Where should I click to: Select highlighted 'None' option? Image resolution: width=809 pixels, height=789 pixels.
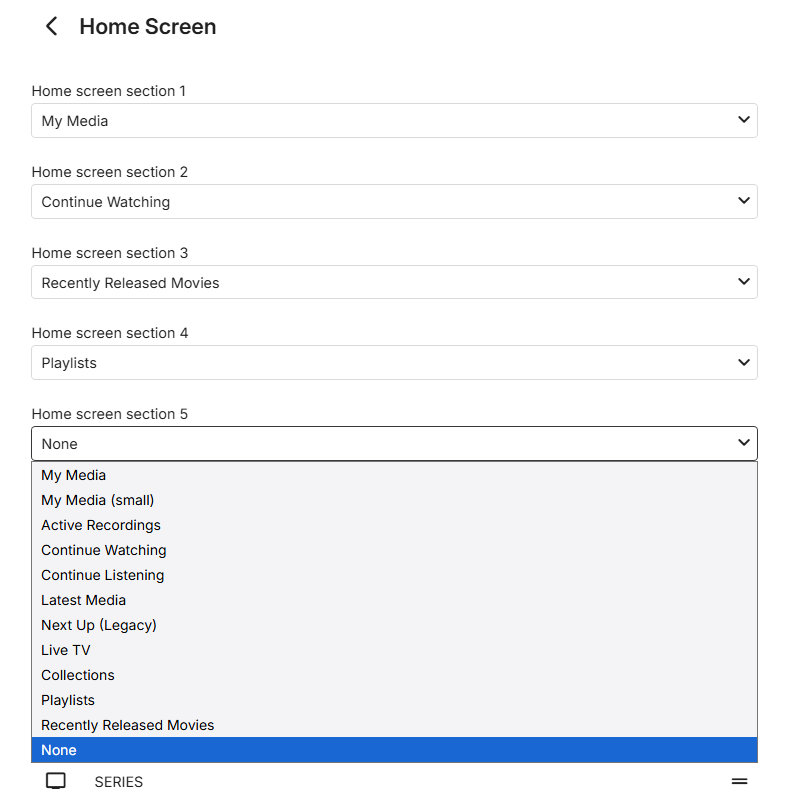tap(60, 750)
